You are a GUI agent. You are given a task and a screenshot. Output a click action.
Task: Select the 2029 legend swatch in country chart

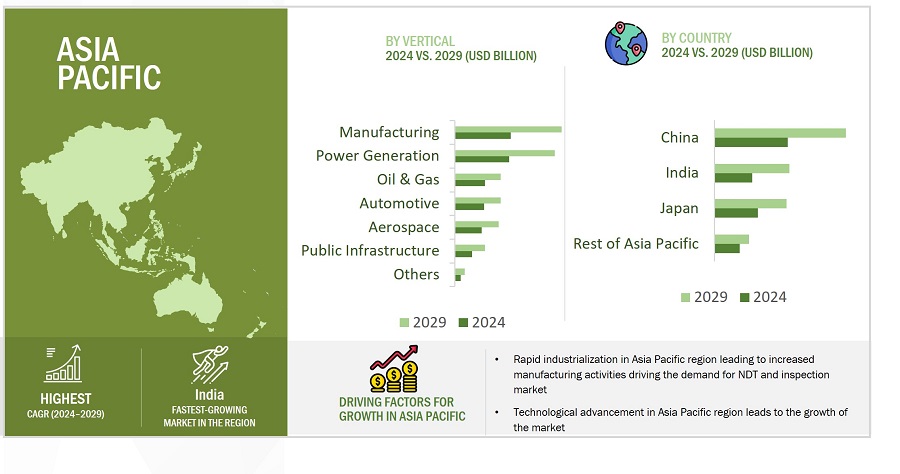[x=686, y=297]
